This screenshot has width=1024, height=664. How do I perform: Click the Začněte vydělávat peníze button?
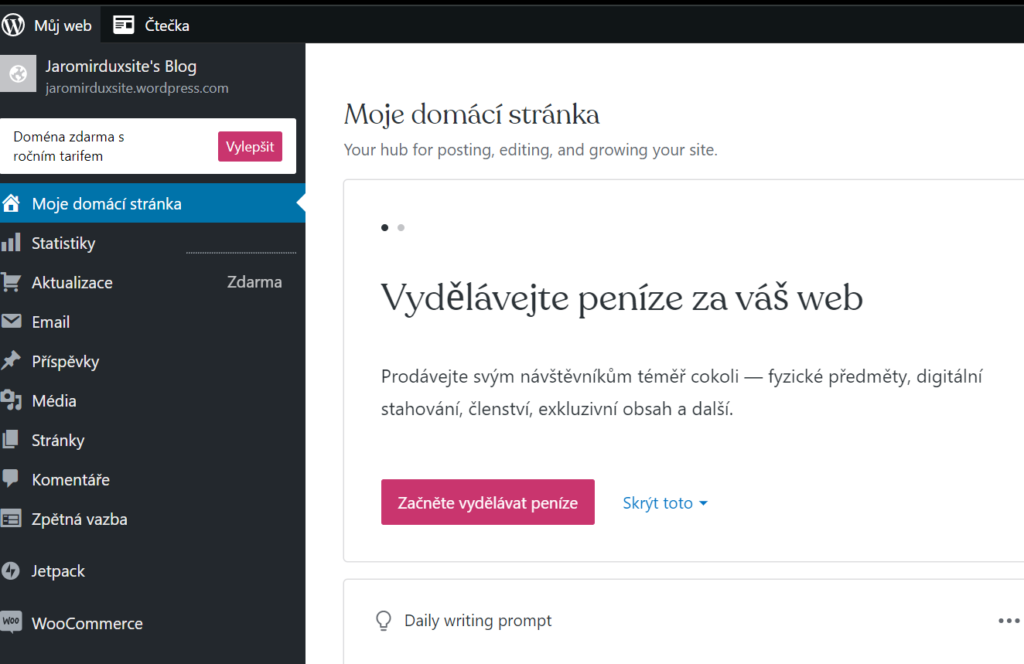tap(487, 502)
